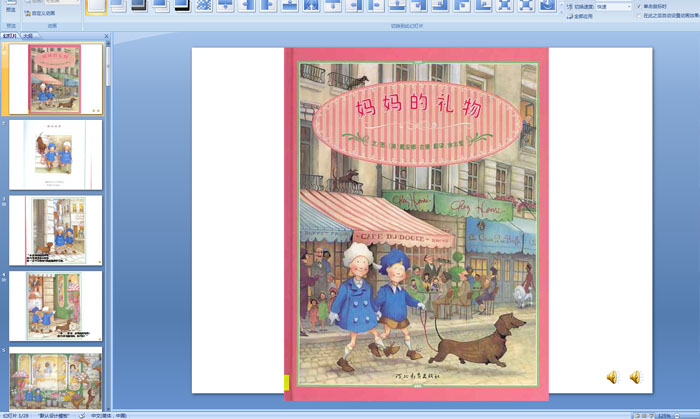Apply the clock wheel transition effect
This screenshot has height=419, width=700.
(547, 6)
